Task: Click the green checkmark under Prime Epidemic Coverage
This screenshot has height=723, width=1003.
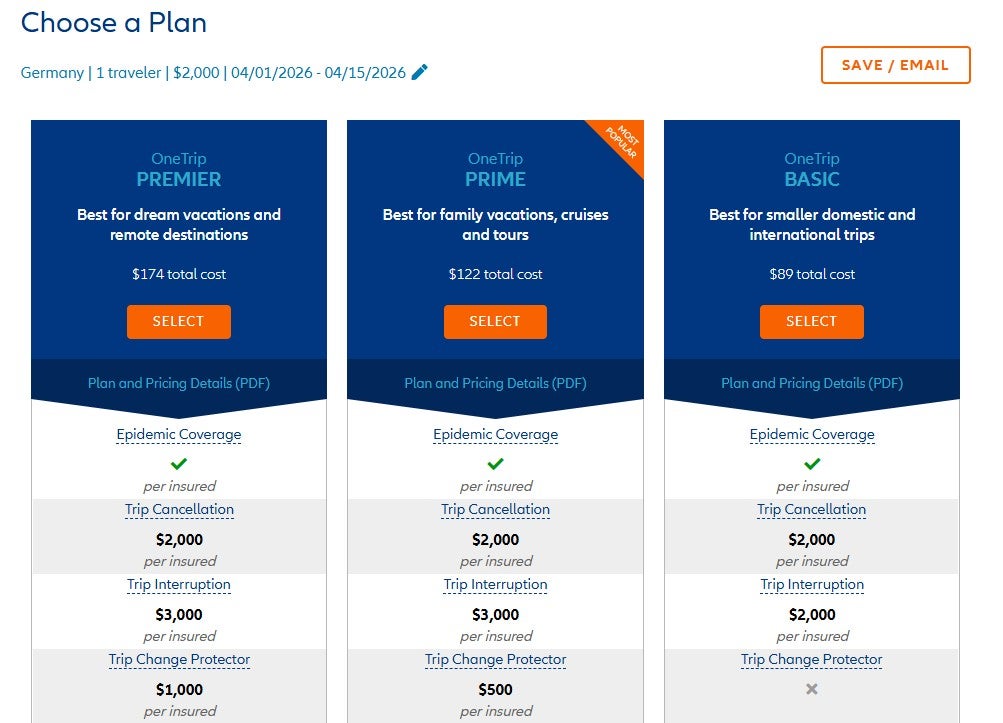Action: (x=495, y=463)
